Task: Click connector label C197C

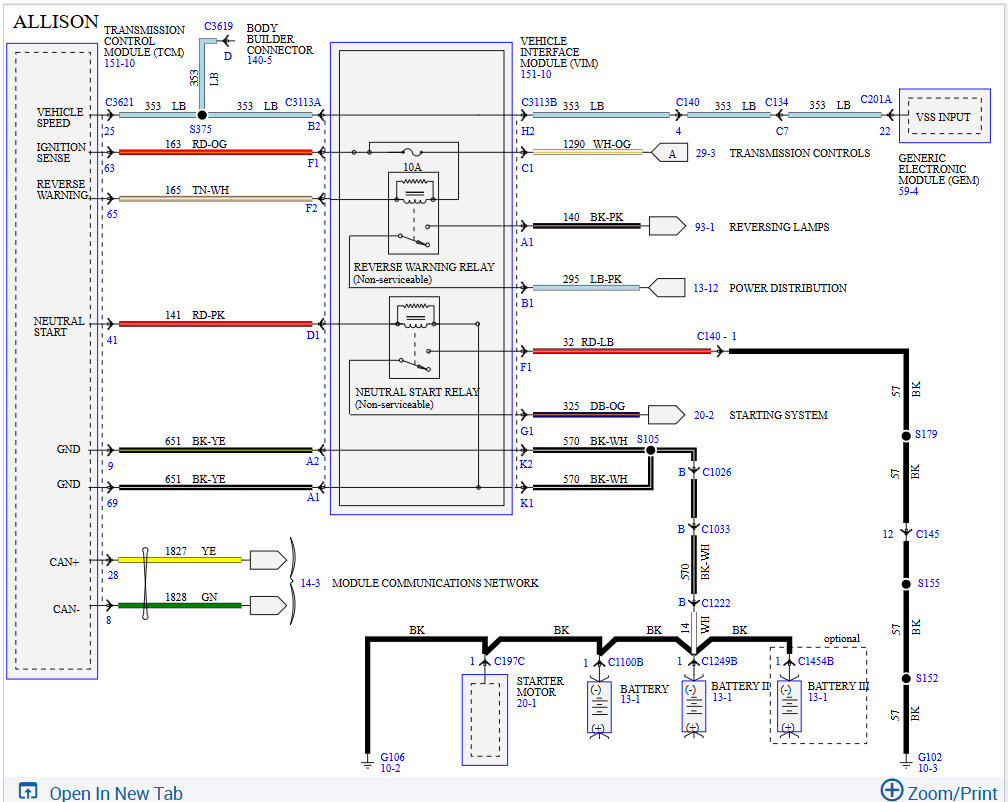Action: pos(509,661)
